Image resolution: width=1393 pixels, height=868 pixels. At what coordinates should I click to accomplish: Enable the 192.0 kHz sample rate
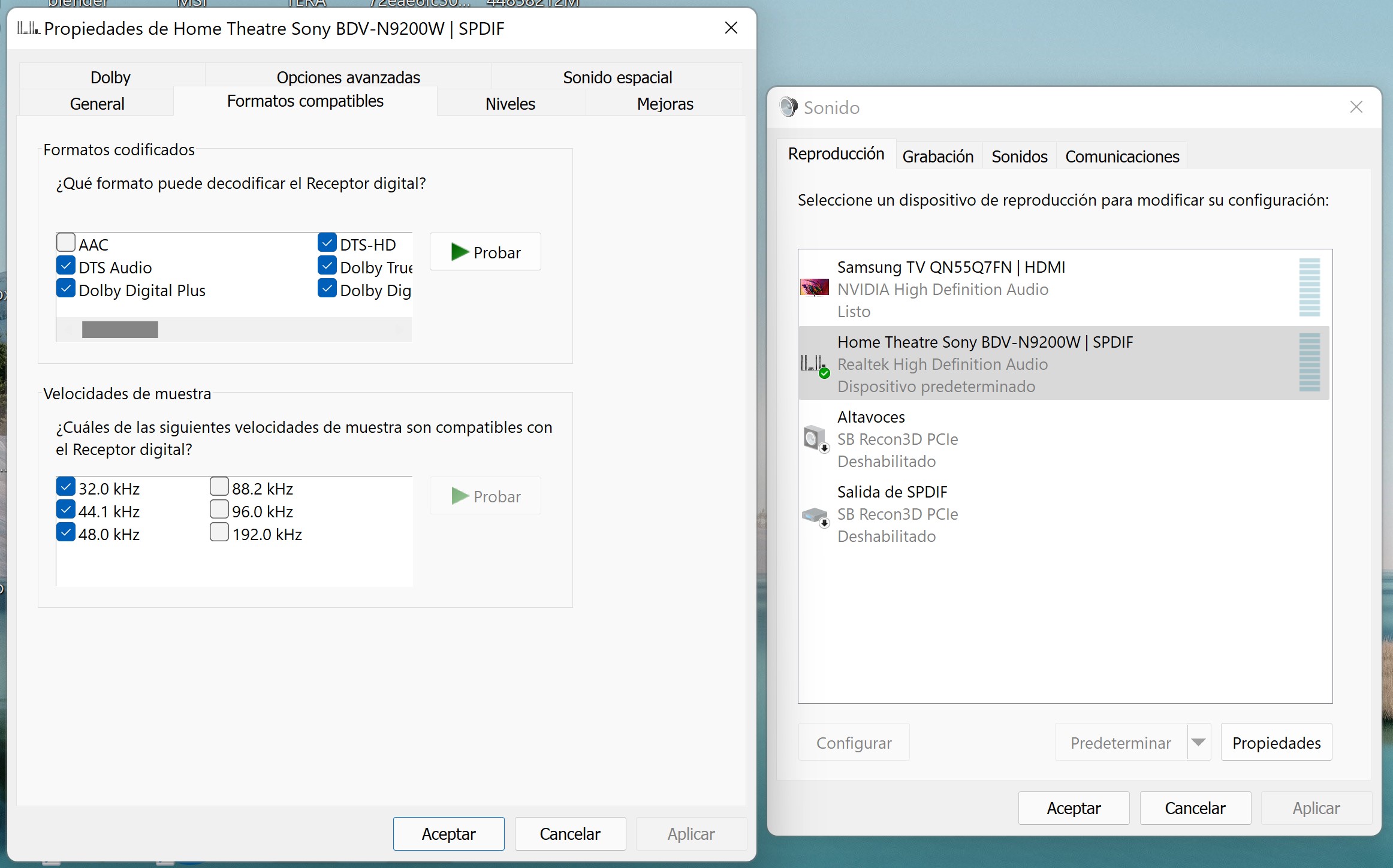(219, 532)
